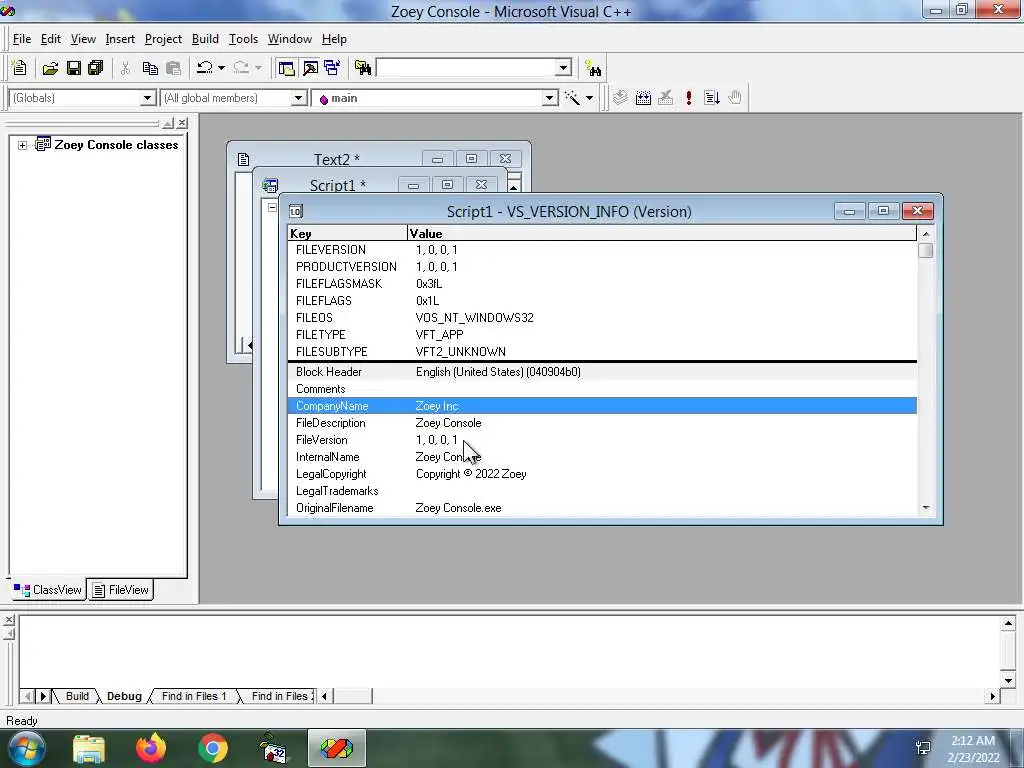Select the Find in Files 1 tab
Image resolution: width=1024 pixels, height=768 pixels.
coord(194,696)
